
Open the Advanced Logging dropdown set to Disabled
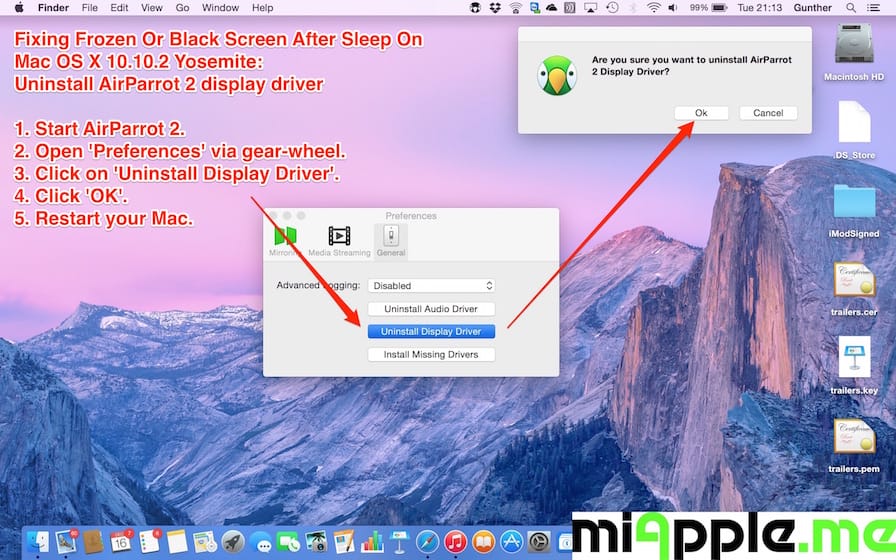[431, 285]
